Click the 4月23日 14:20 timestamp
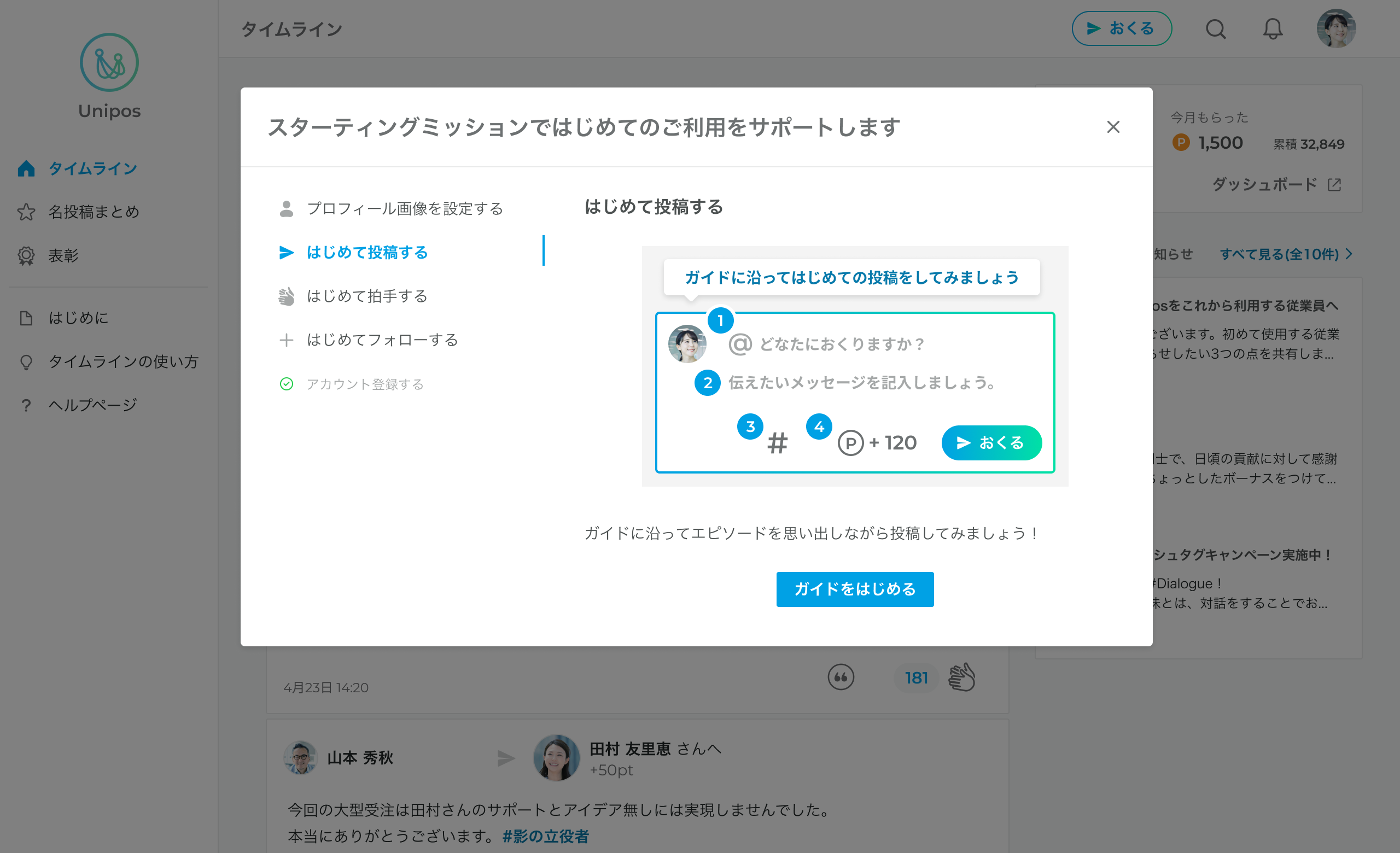 325,688
